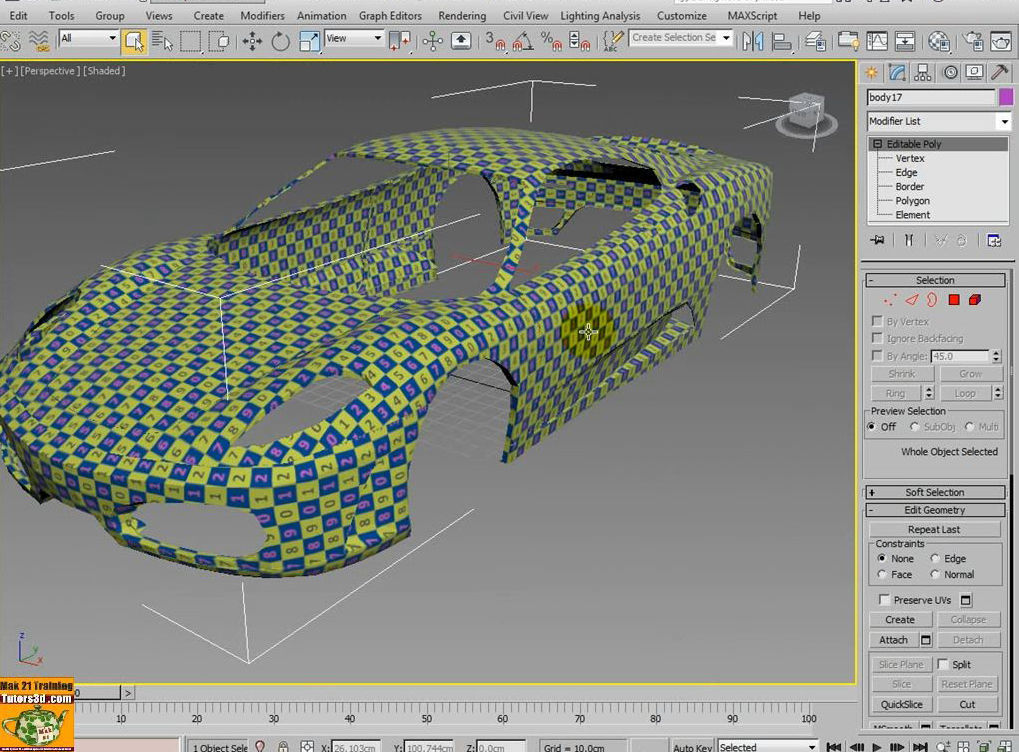
Task: Select Polygon sub-object red square icon
Action: 954,300
